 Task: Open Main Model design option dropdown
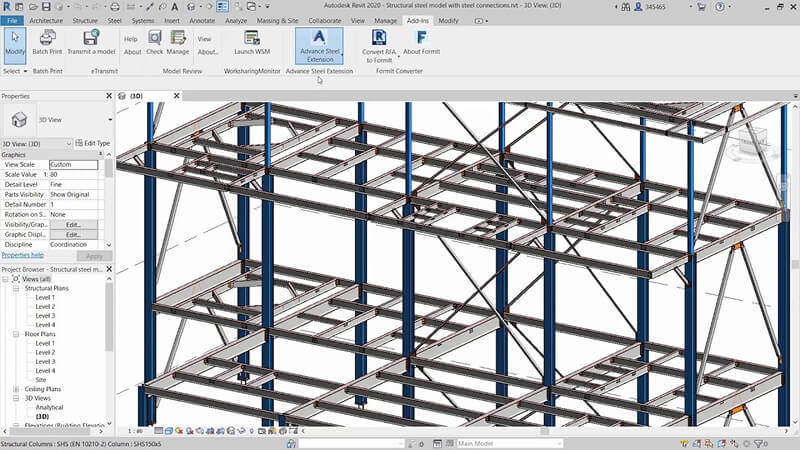click(559, 444)
